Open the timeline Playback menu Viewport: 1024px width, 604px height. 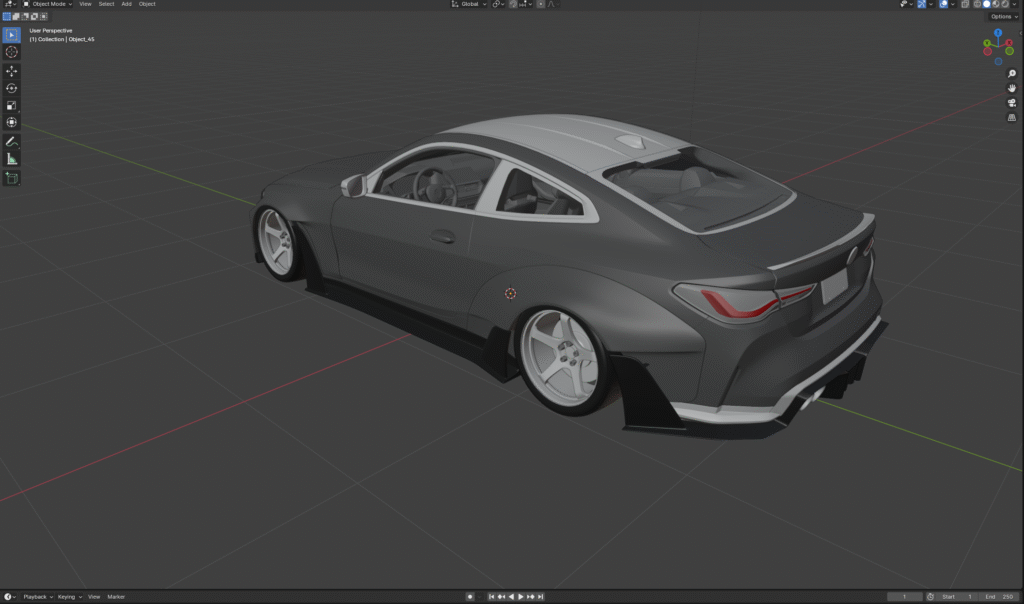click(x=37, y=597)
